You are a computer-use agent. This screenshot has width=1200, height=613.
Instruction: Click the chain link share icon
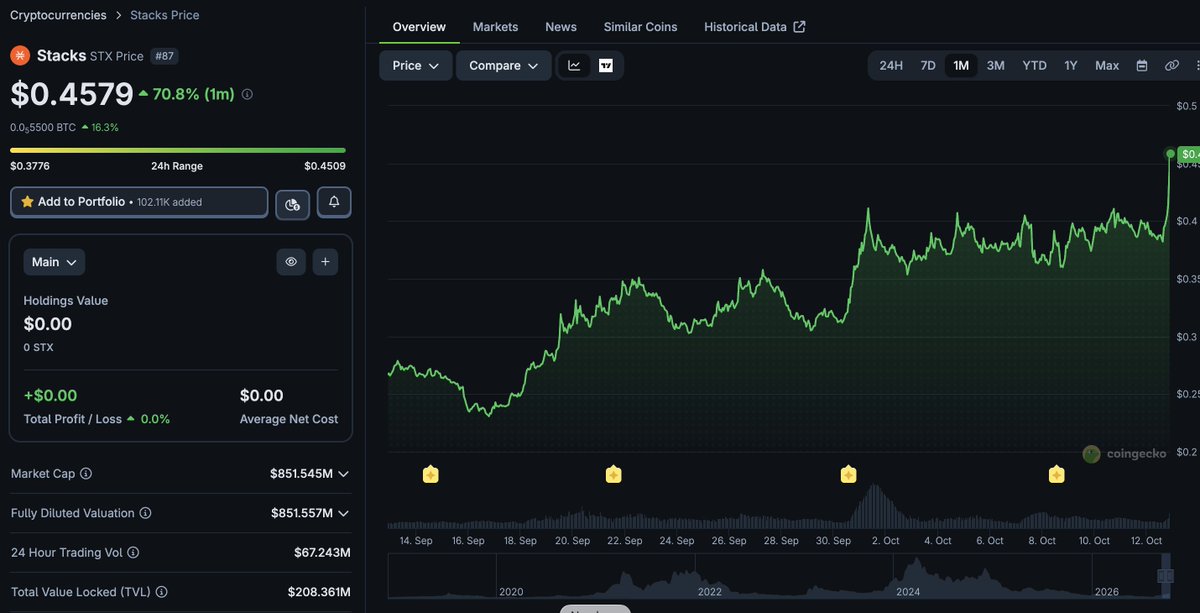coord(1172,66)
